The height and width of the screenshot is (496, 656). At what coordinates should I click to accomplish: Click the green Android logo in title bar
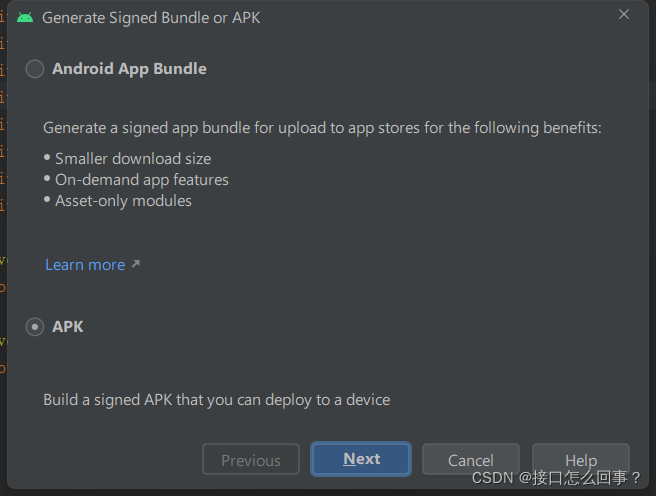[25, 18]
